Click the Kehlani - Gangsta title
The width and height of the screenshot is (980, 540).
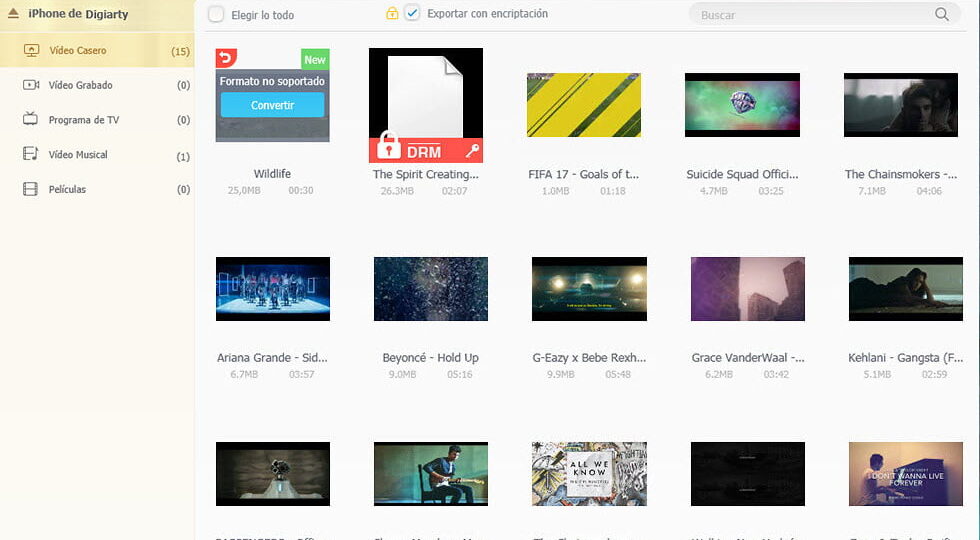point(906,358)
